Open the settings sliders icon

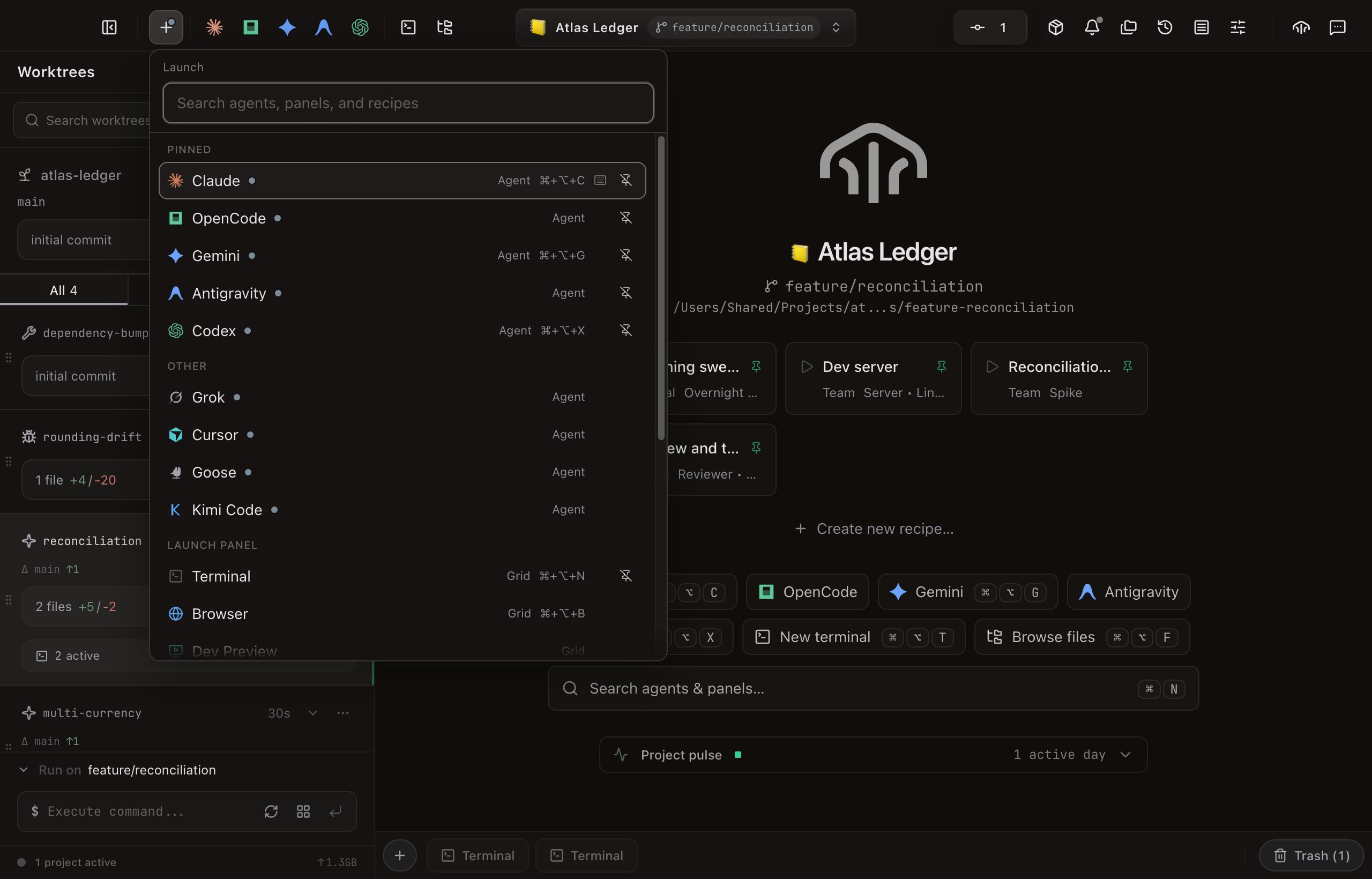1238,27
